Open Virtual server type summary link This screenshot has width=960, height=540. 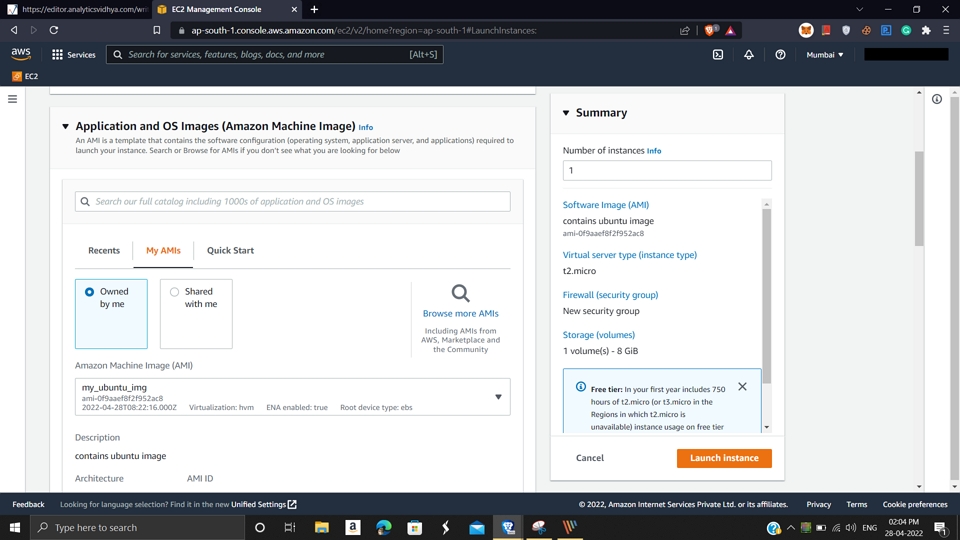pos(629,255)
